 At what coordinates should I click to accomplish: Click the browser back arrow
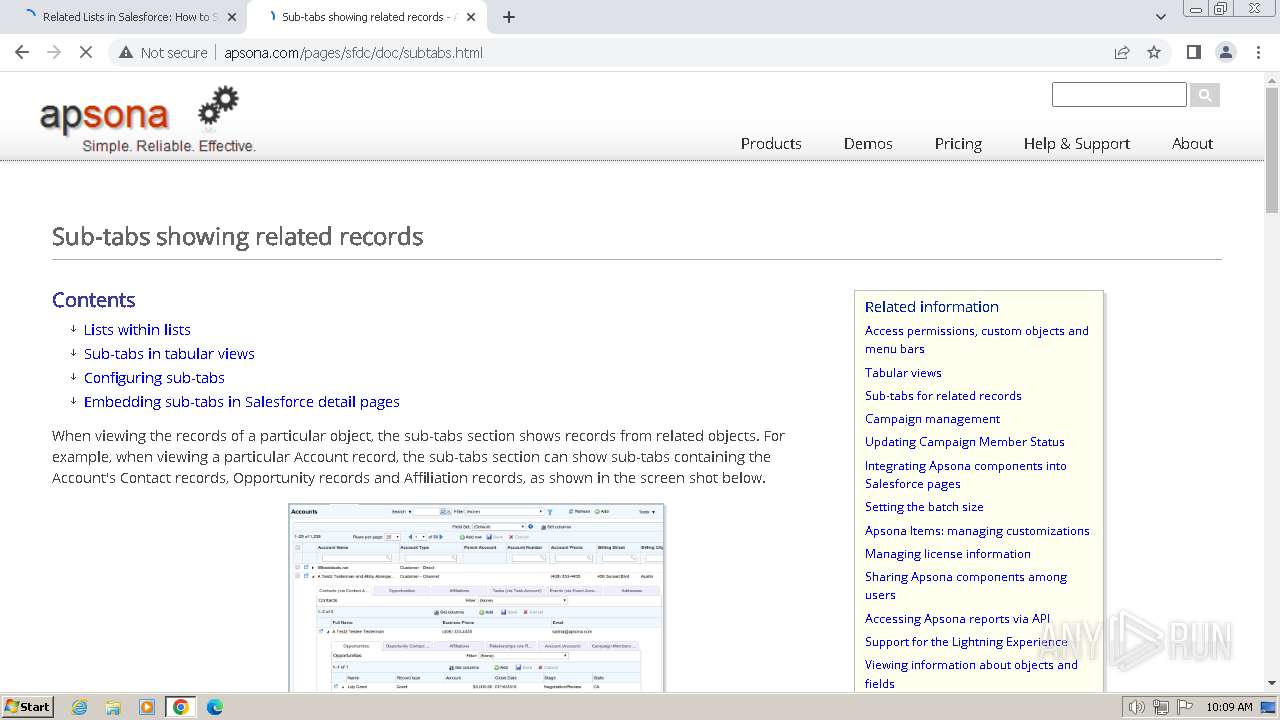tap(22, 52)
